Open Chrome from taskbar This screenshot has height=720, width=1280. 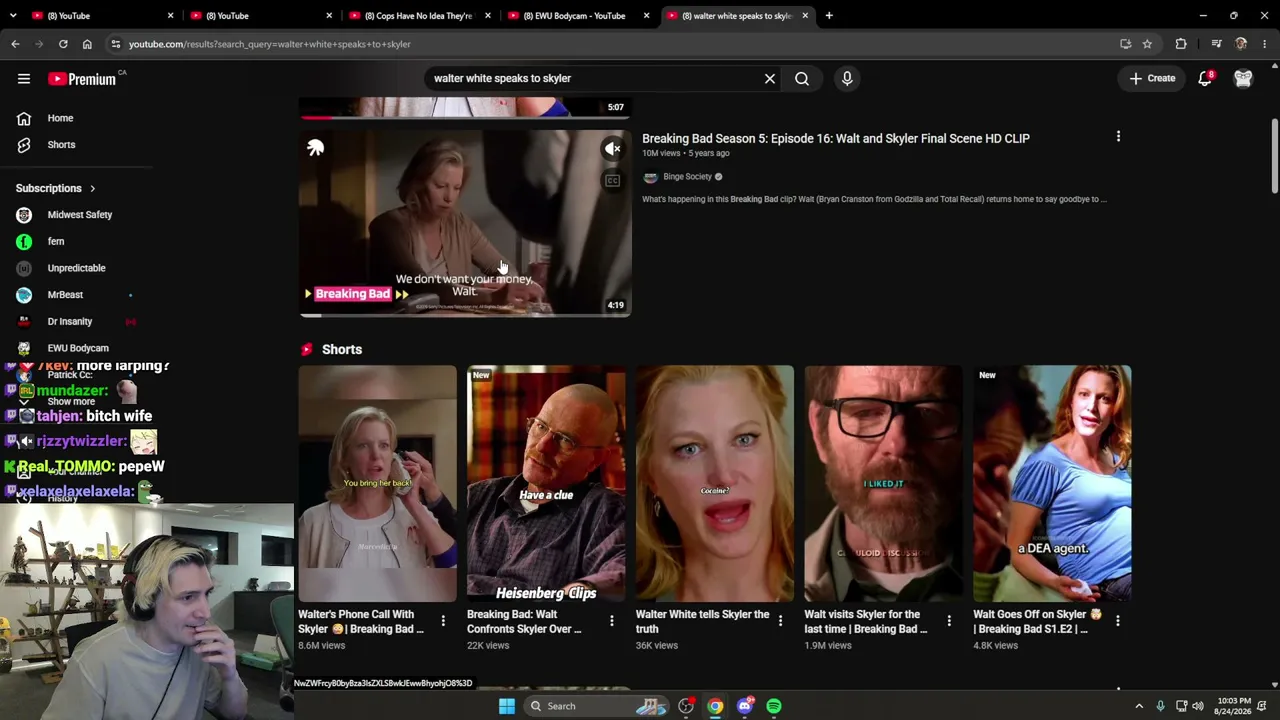715,706
